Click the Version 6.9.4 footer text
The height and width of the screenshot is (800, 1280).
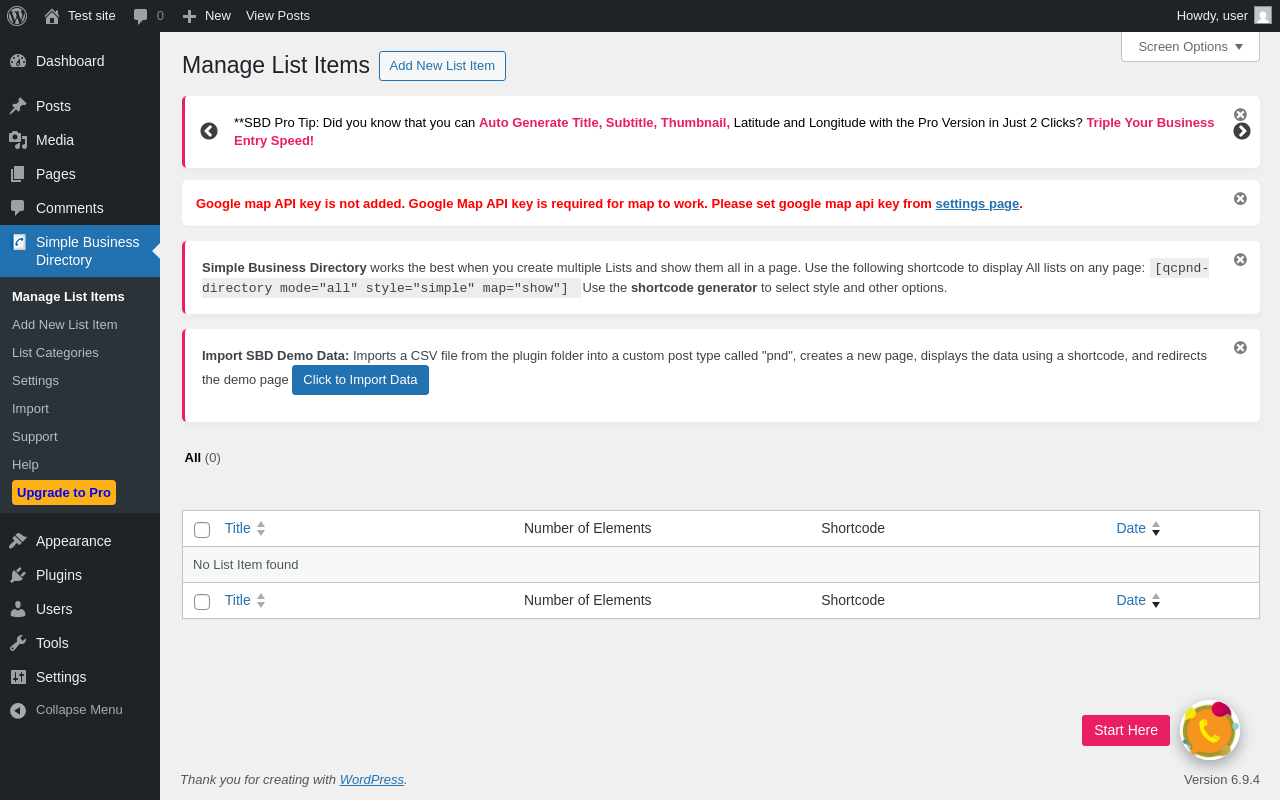(1222, 780)
